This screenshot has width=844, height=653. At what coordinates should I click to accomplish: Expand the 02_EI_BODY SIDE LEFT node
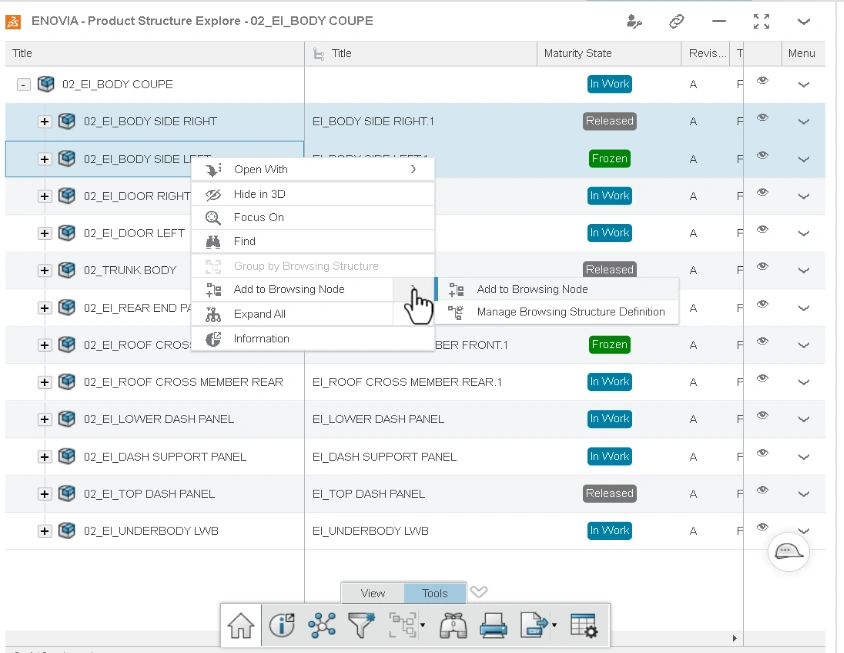coord(45,159)
